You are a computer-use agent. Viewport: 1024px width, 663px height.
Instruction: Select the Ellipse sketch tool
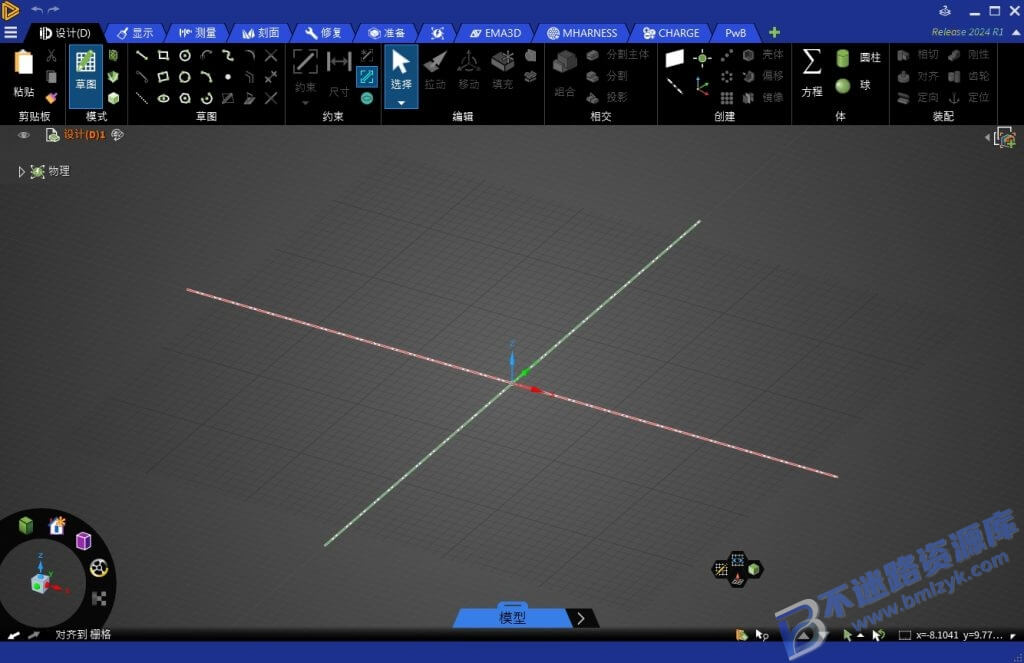[163, 98]
